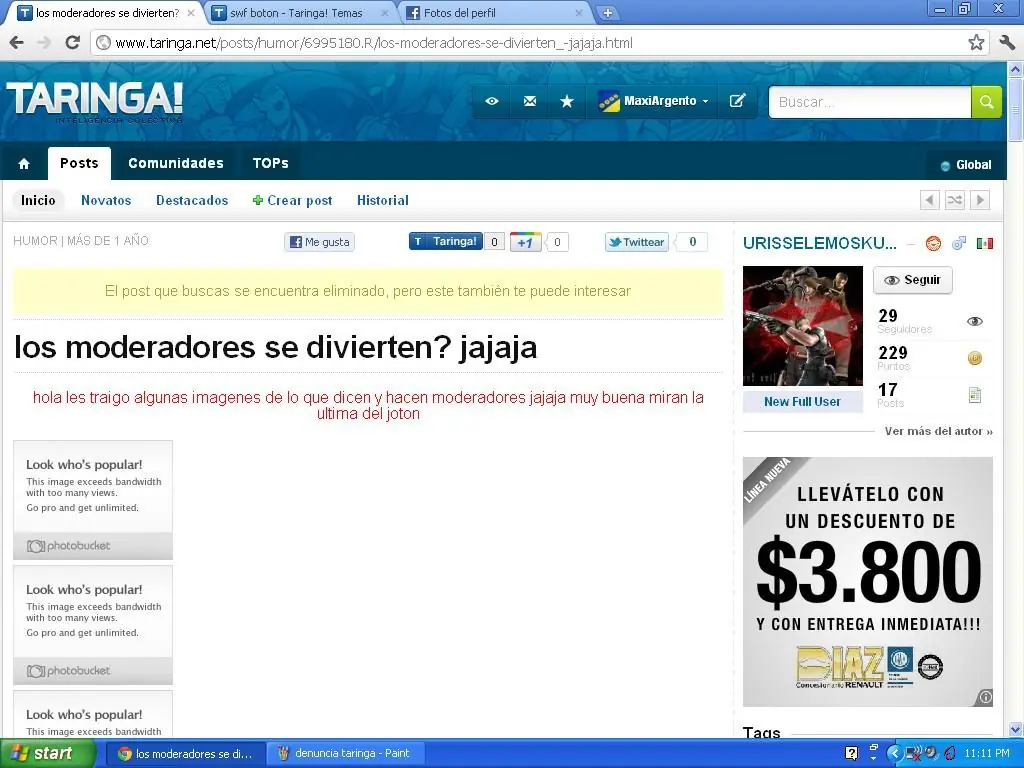Open favorites star icon in Taringa header
This screenshot has height=768, width=1024.
[x=567, y=101]
